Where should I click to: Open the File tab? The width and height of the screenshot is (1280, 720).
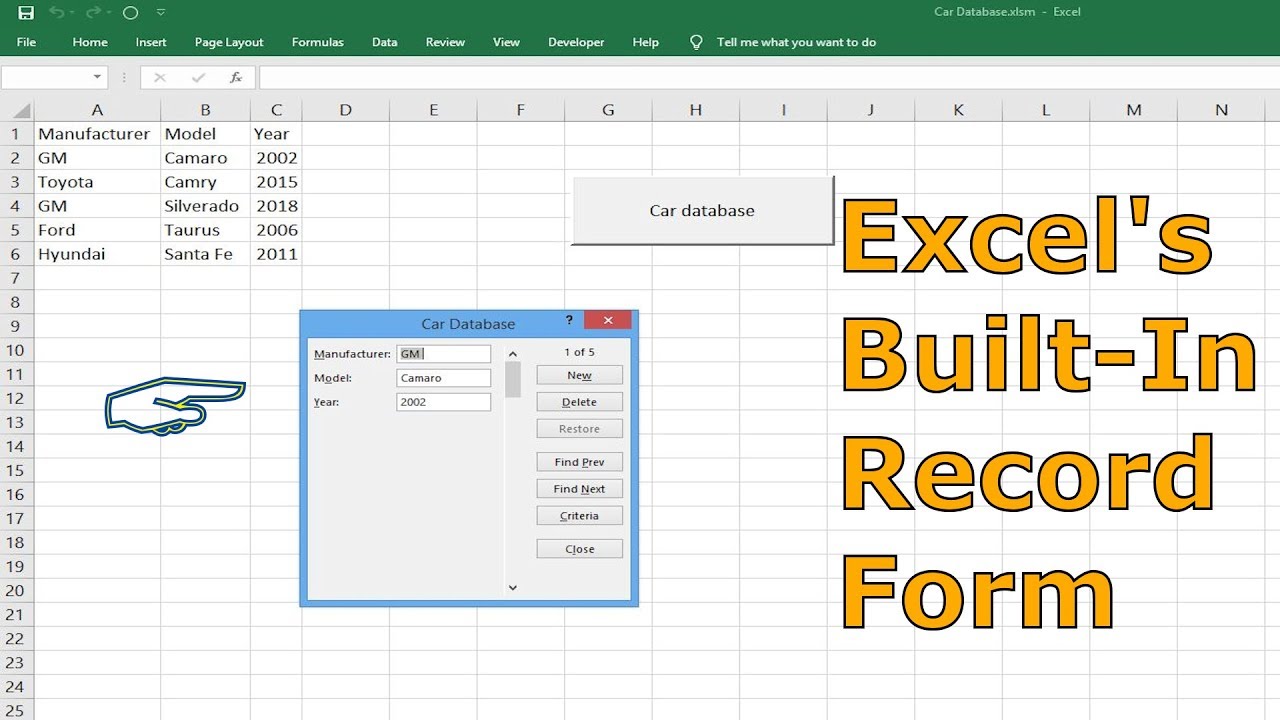click(x=26, y=42)
